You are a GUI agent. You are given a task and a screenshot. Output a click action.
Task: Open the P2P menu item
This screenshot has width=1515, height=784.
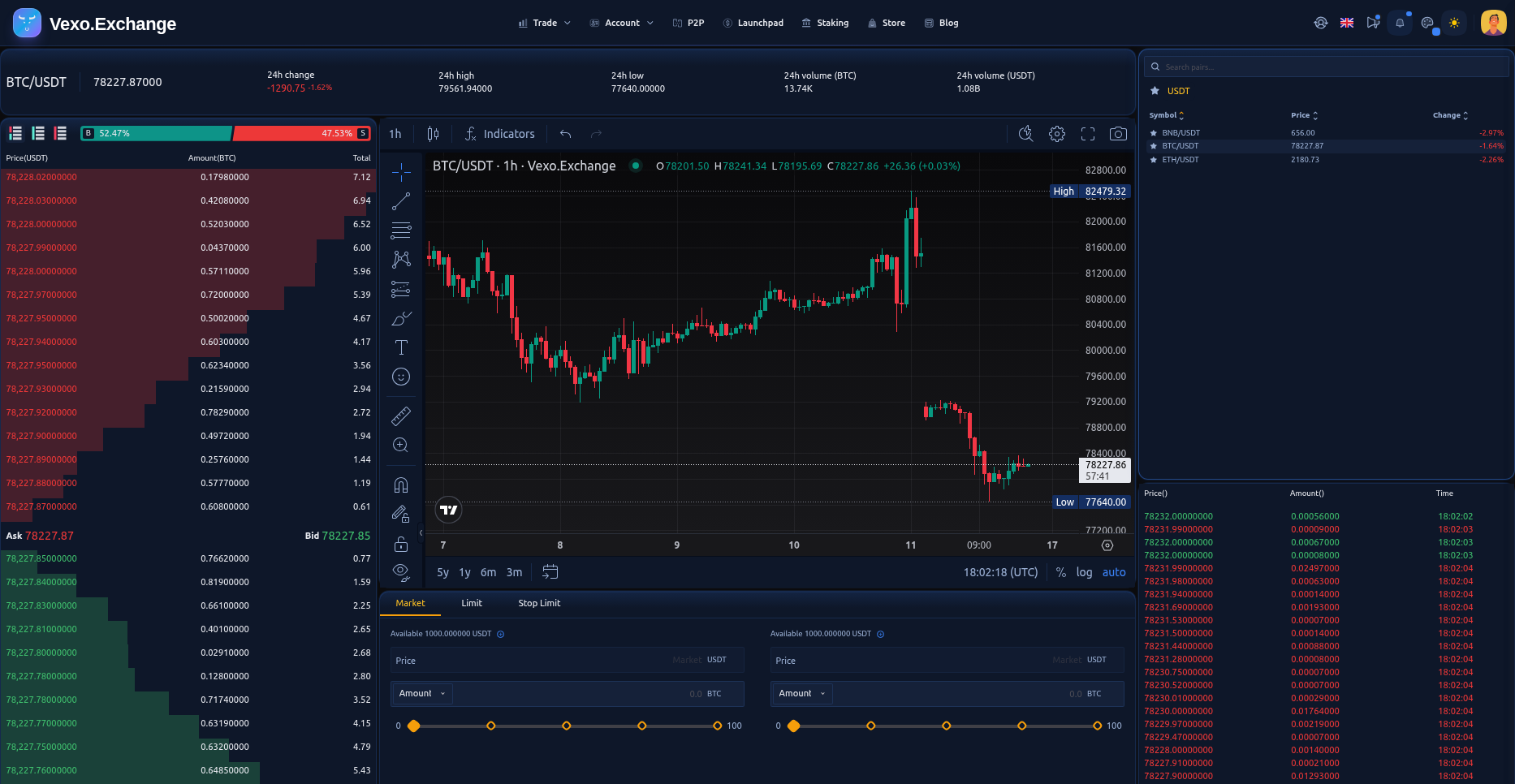point(688,23)
